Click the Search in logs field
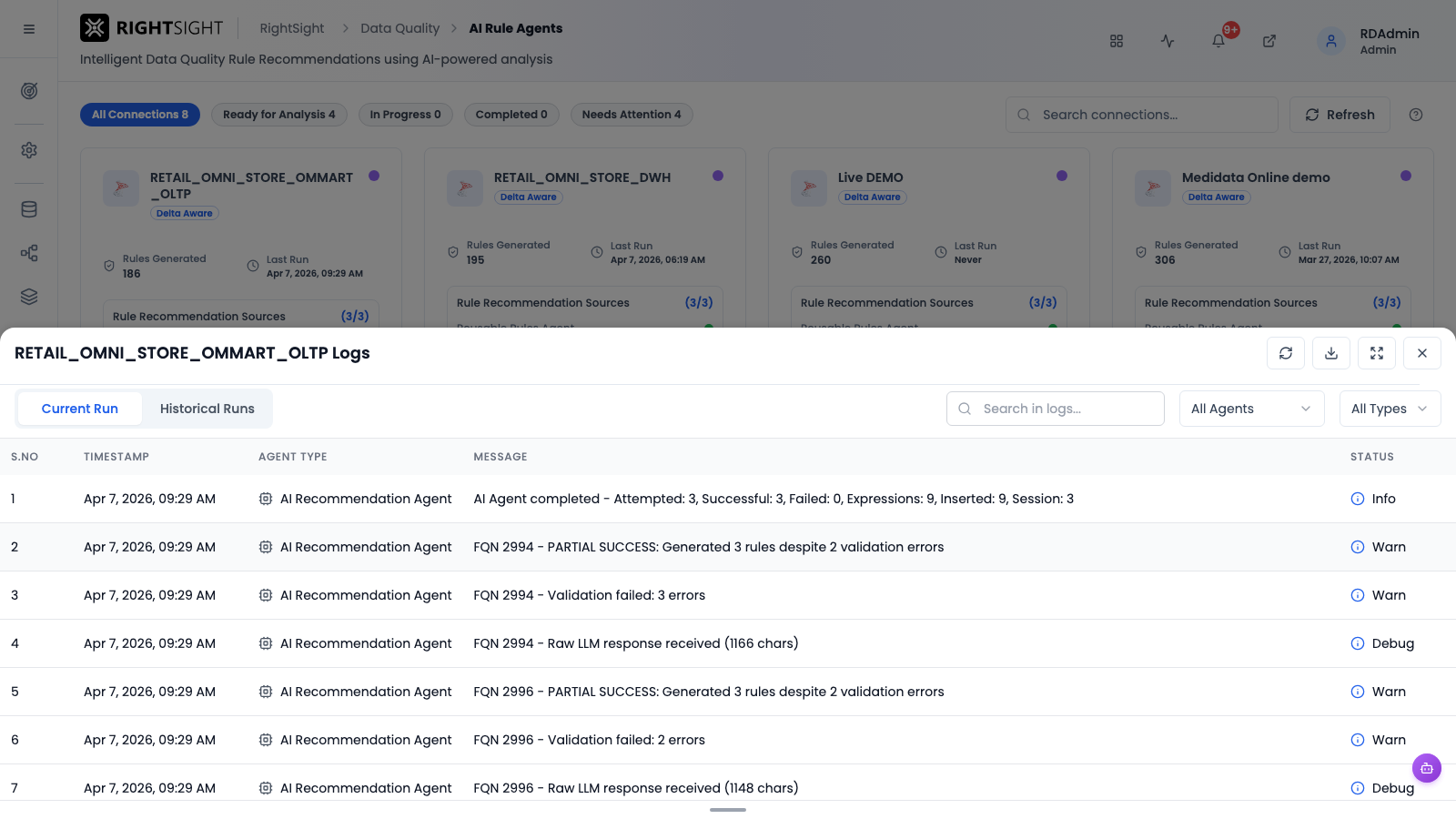Viewport: 1456px width, 819px height. pyautogui.click(x=1056, y=409)
